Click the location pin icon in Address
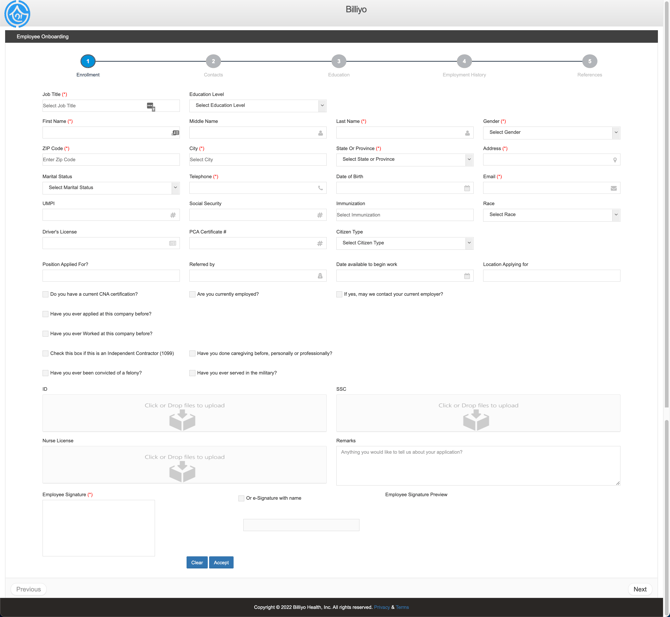This screenshot has height=617, width=670. point(614,160)
